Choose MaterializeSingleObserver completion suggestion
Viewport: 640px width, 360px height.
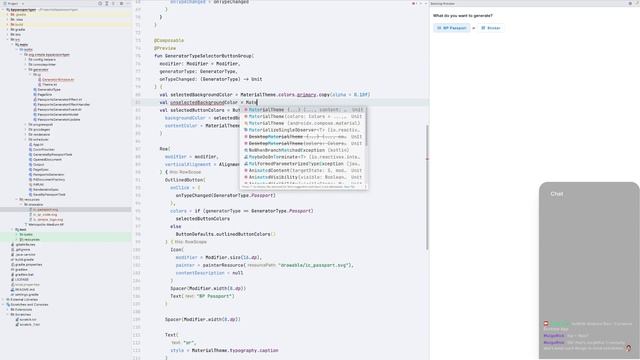[x=303, y=130]
